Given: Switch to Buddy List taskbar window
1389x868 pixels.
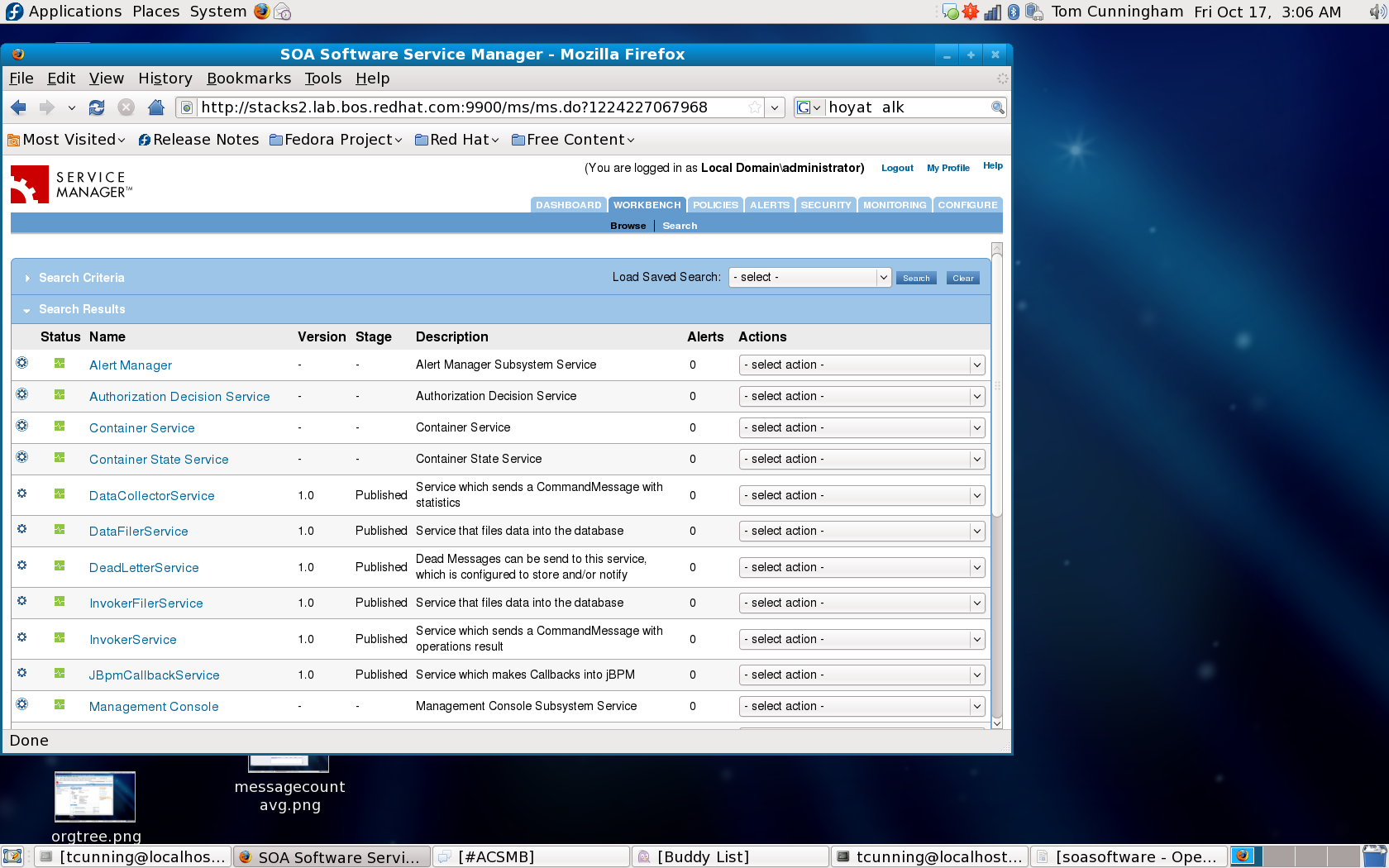Looking at the screenshot, I should pyautogui.click(x=731, y=857).
